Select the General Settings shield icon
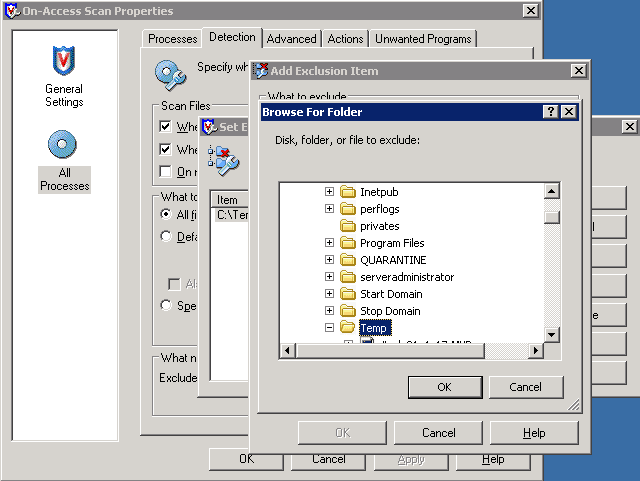Viewport: 640px width, 481px height. coord(64,60)
